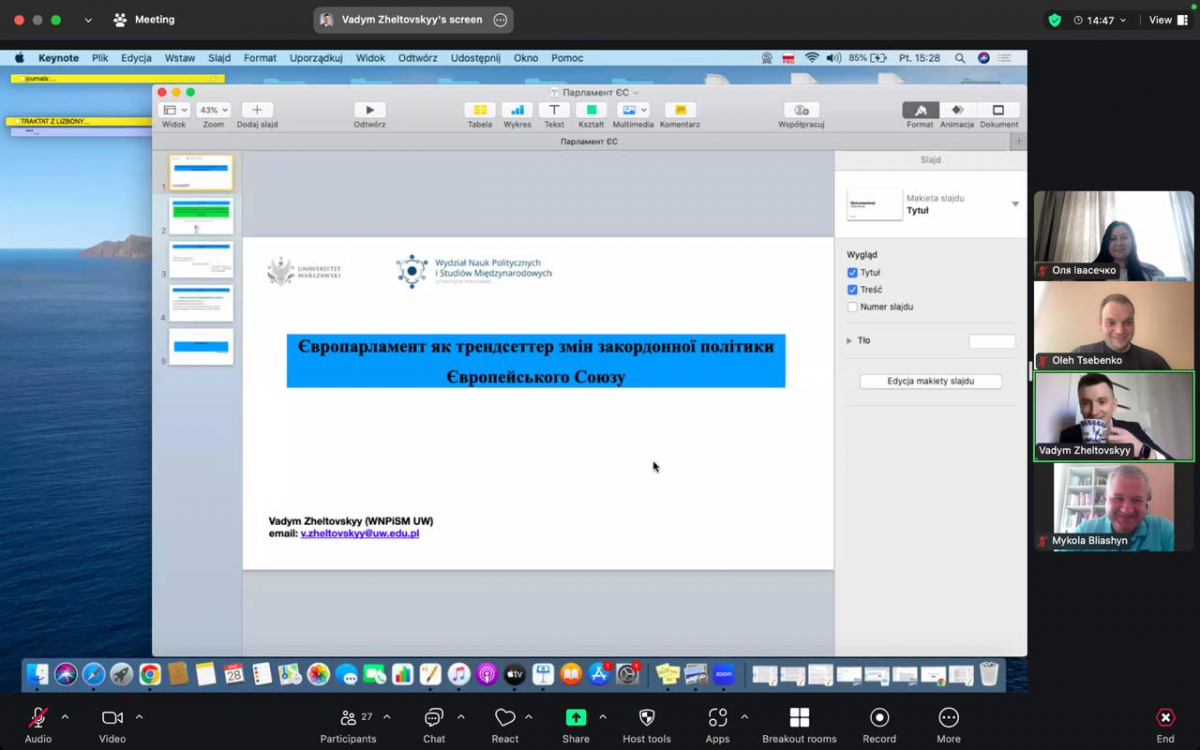The height and width of the screenshot is (750, 1200).
Task: Expand the Tło disclosure triangle
Action: (849, 341)
